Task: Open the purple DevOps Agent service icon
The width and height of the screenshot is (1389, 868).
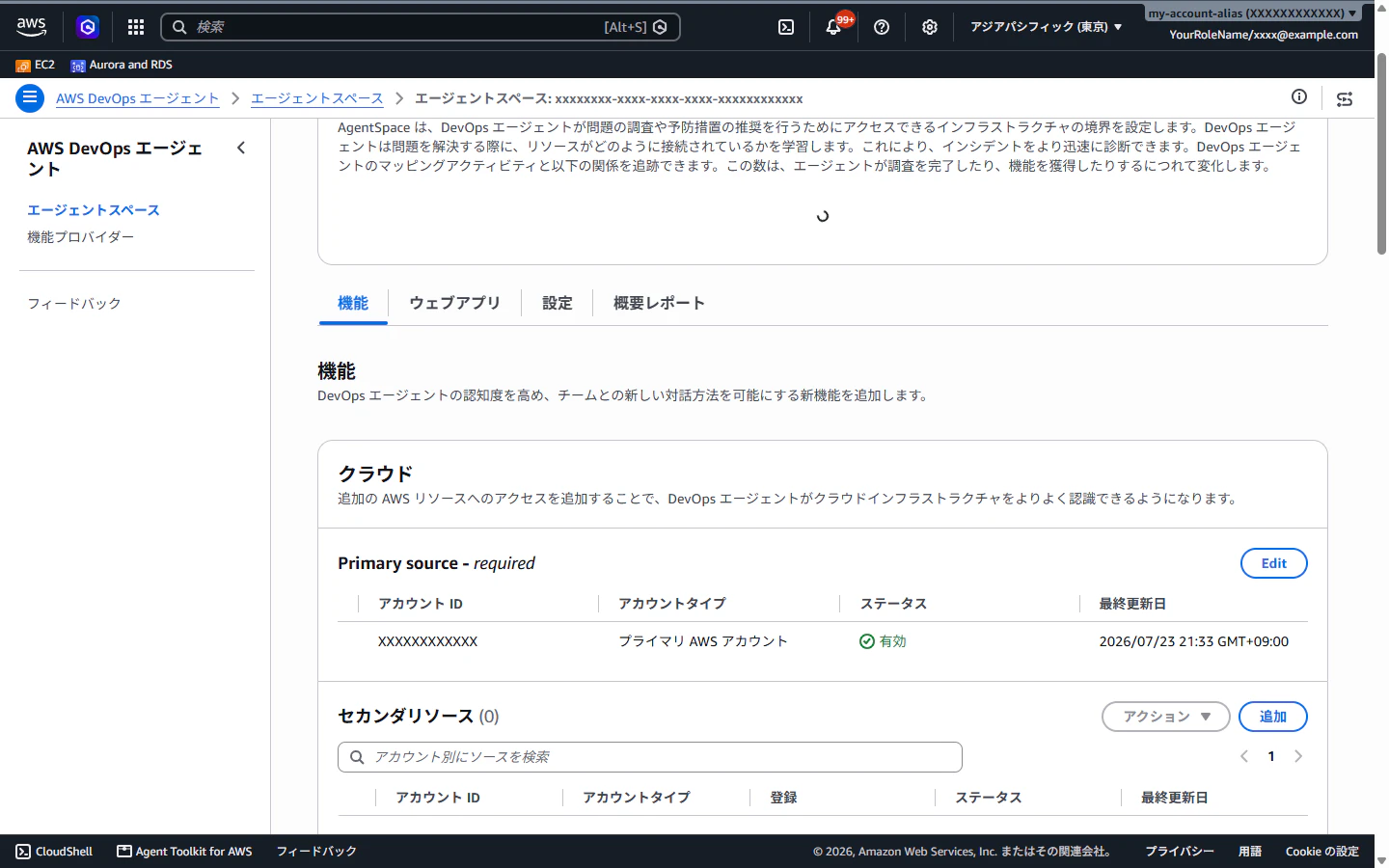Action: (x=88, y=27)
